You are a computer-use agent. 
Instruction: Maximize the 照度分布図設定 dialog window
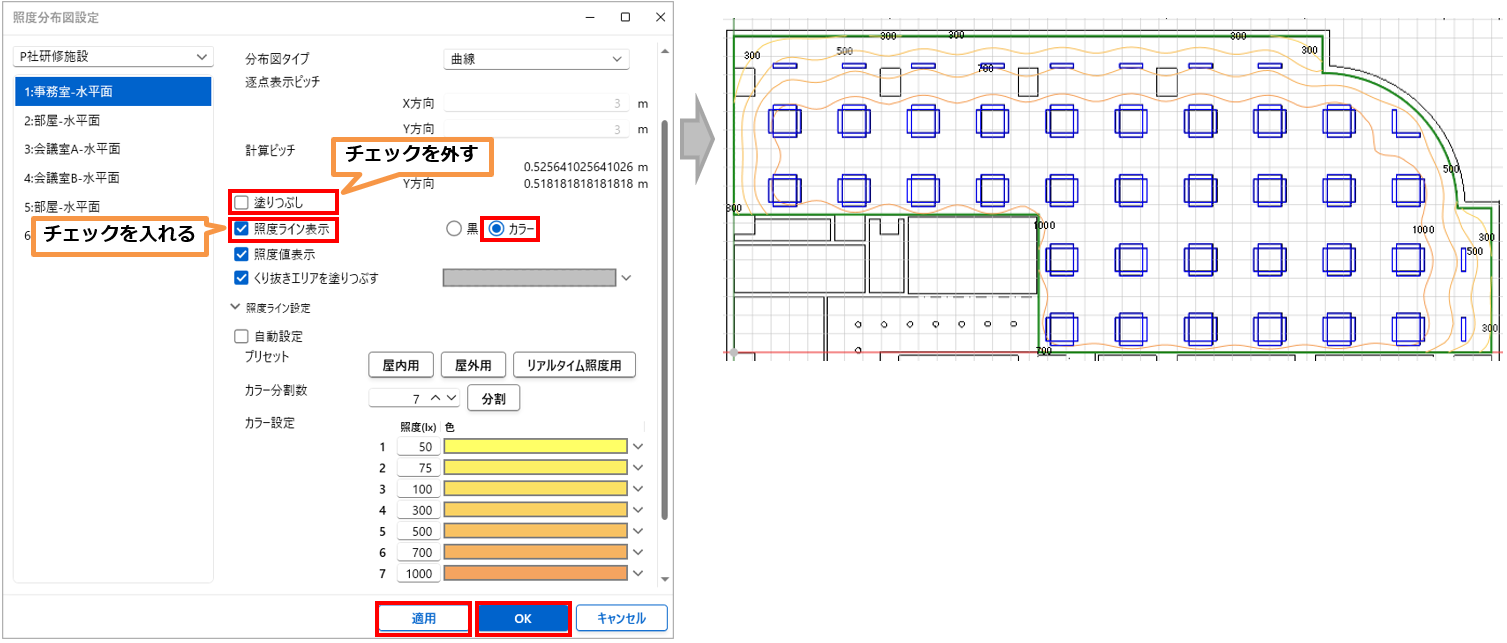pos(625,17)
